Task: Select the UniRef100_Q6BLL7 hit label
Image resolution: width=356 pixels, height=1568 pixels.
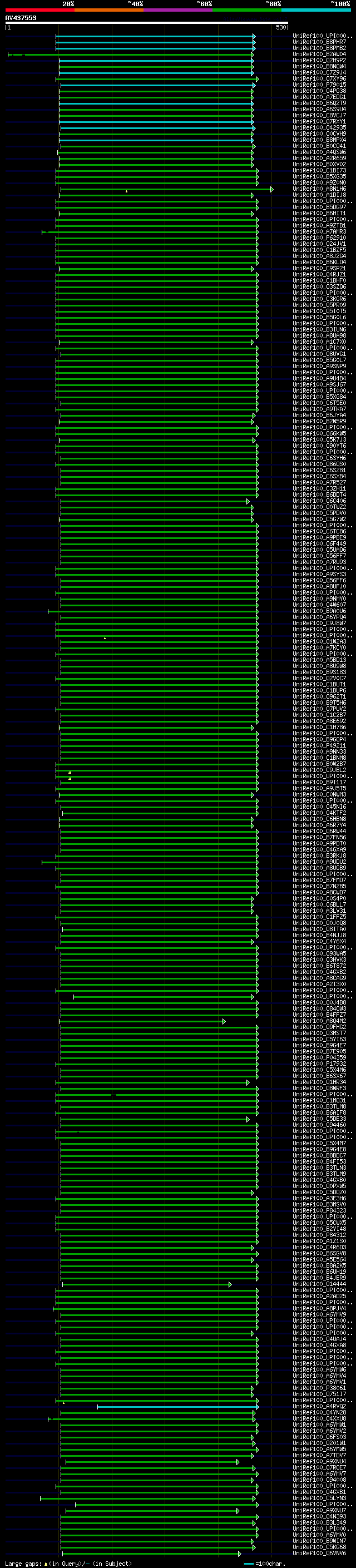Action: [x=319, y=904]
